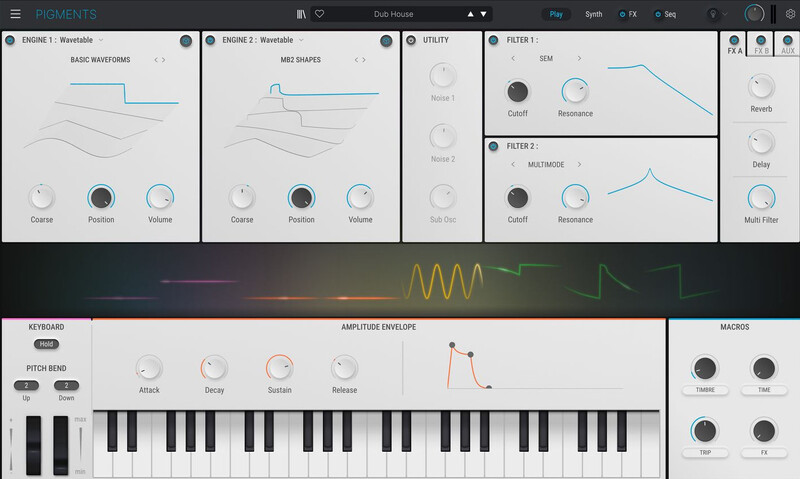The height and width of the screenshot is (479, 800).
Task: Favorite the Dub House preset with heart icon
Action: [319, 14]
